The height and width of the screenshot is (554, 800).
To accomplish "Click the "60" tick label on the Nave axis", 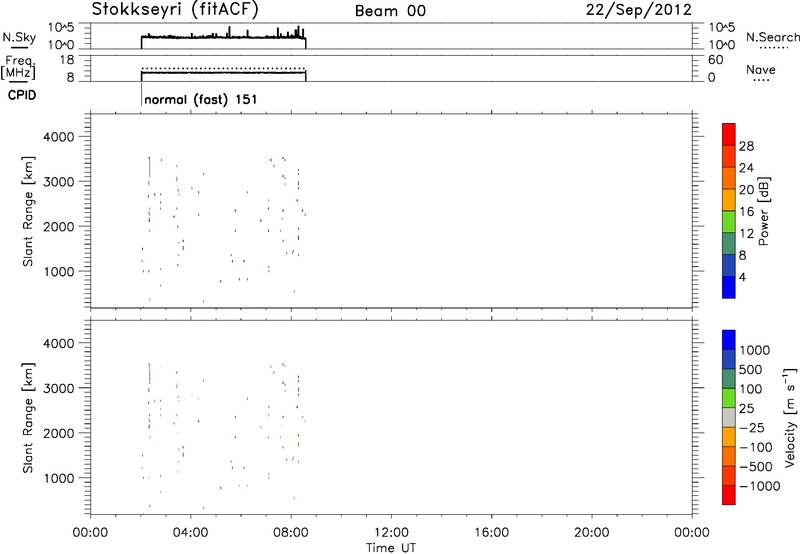I will (x=715, y=60).
